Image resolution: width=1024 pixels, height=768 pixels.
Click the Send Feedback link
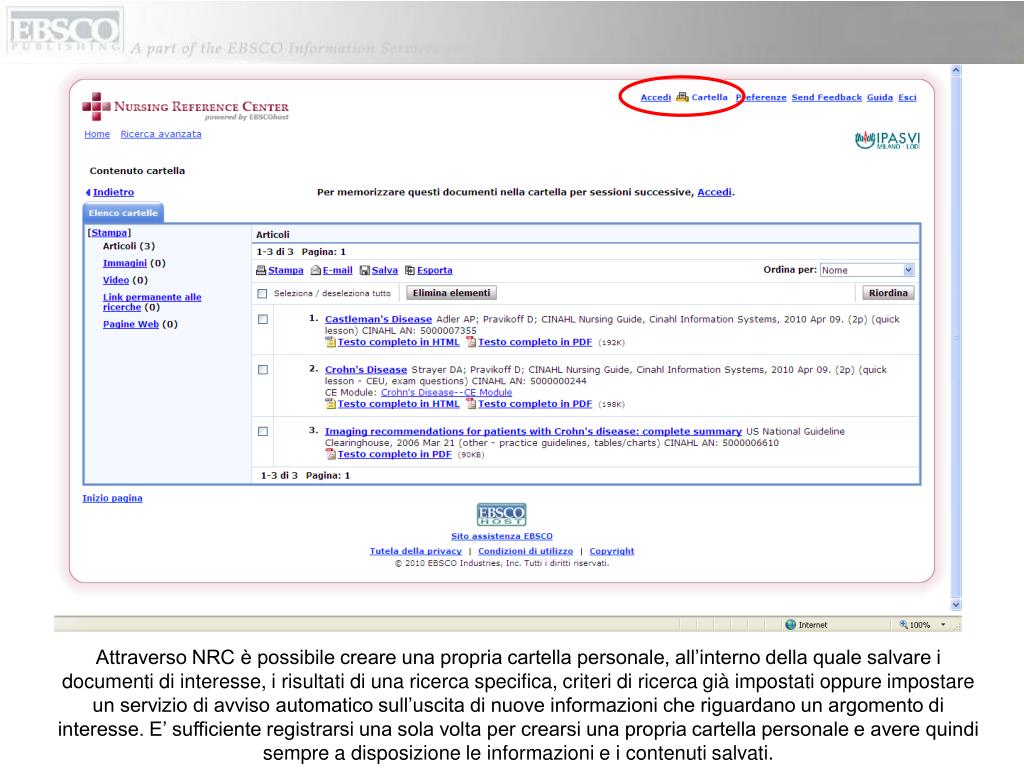coord(827,97)
